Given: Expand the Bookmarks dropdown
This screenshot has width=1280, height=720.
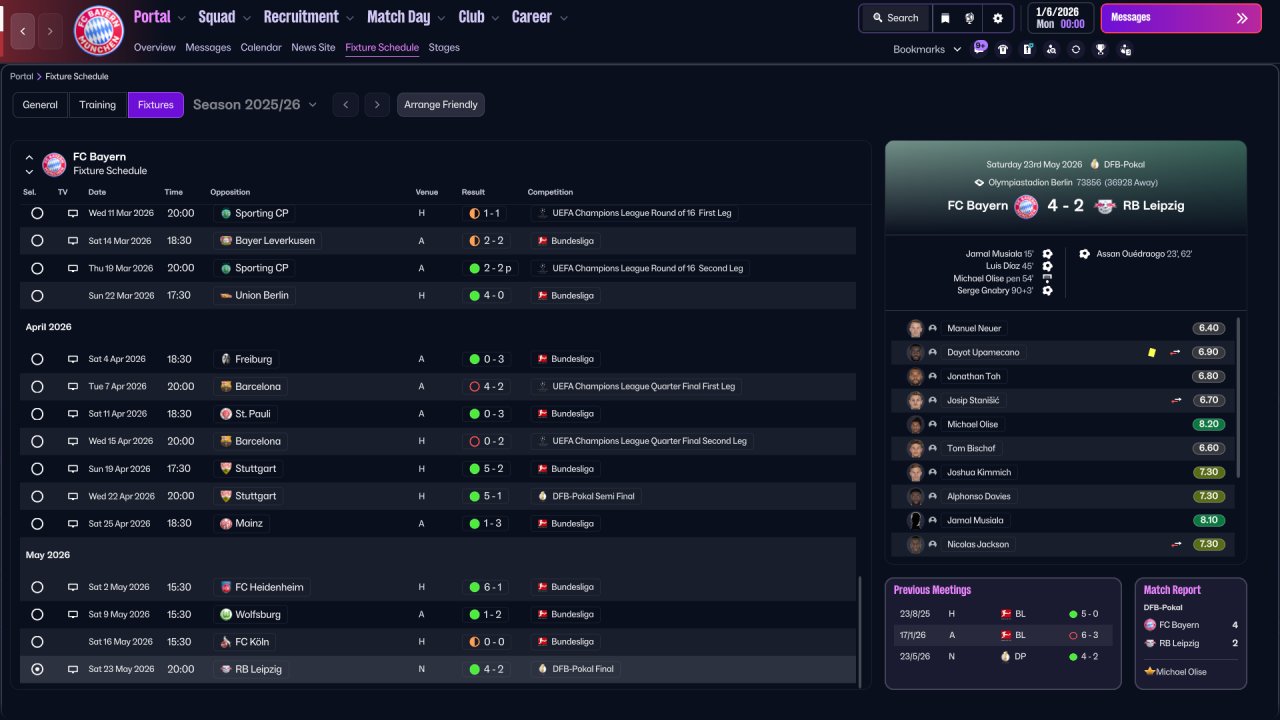Looking at the screenshot, I should coord(927,49).
